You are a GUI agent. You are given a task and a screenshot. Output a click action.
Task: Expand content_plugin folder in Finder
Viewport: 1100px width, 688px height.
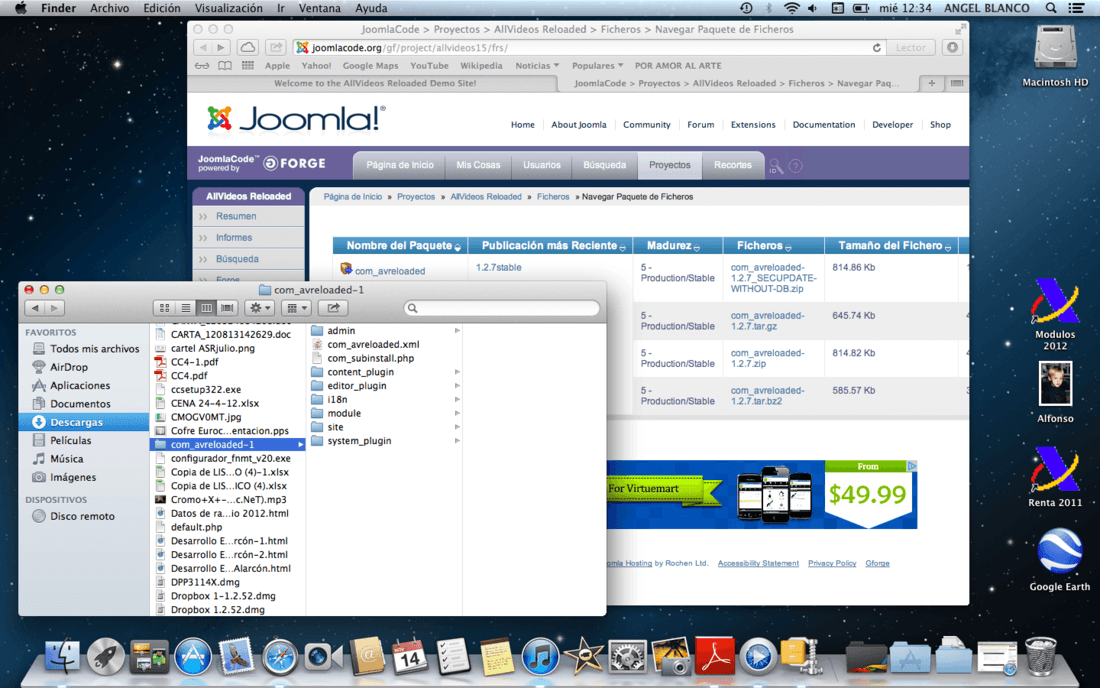pyautogui.click(x=457, y=372)
